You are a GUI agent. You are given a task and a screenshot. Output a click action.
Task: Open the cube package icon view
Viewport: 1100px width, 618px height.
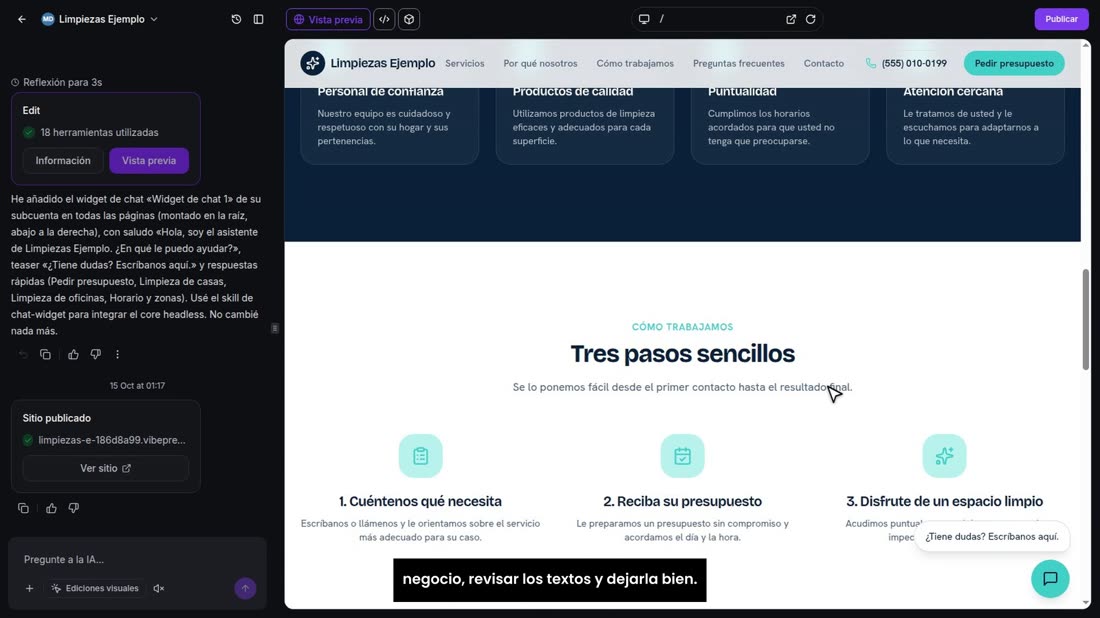click(x=409, y=19)
